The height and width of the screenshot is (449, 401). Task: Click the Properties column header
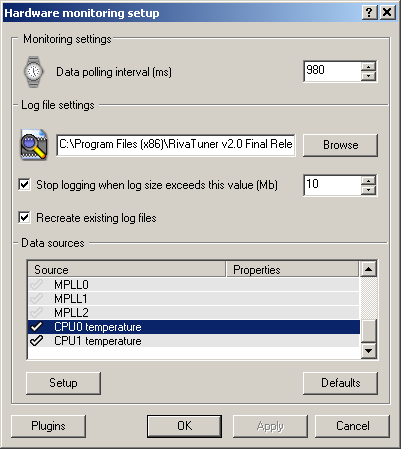pyautogui.click(x=292, y=269)
